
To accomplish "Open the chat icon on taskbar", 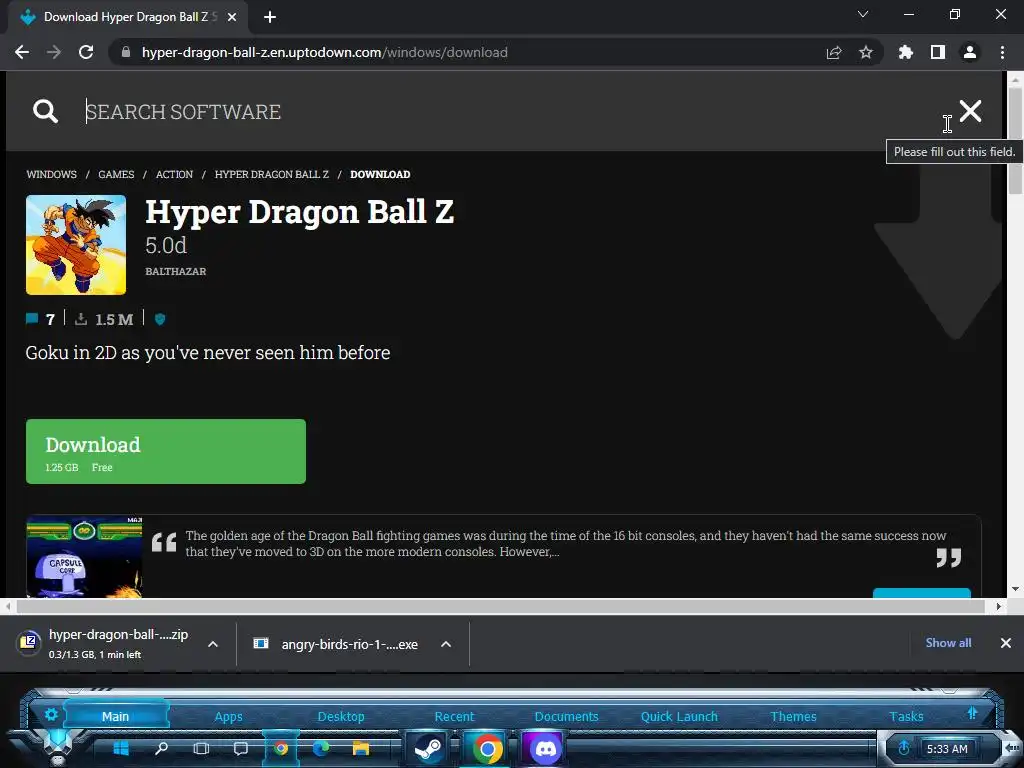I will pyautogui.click(x=241, y=748).
